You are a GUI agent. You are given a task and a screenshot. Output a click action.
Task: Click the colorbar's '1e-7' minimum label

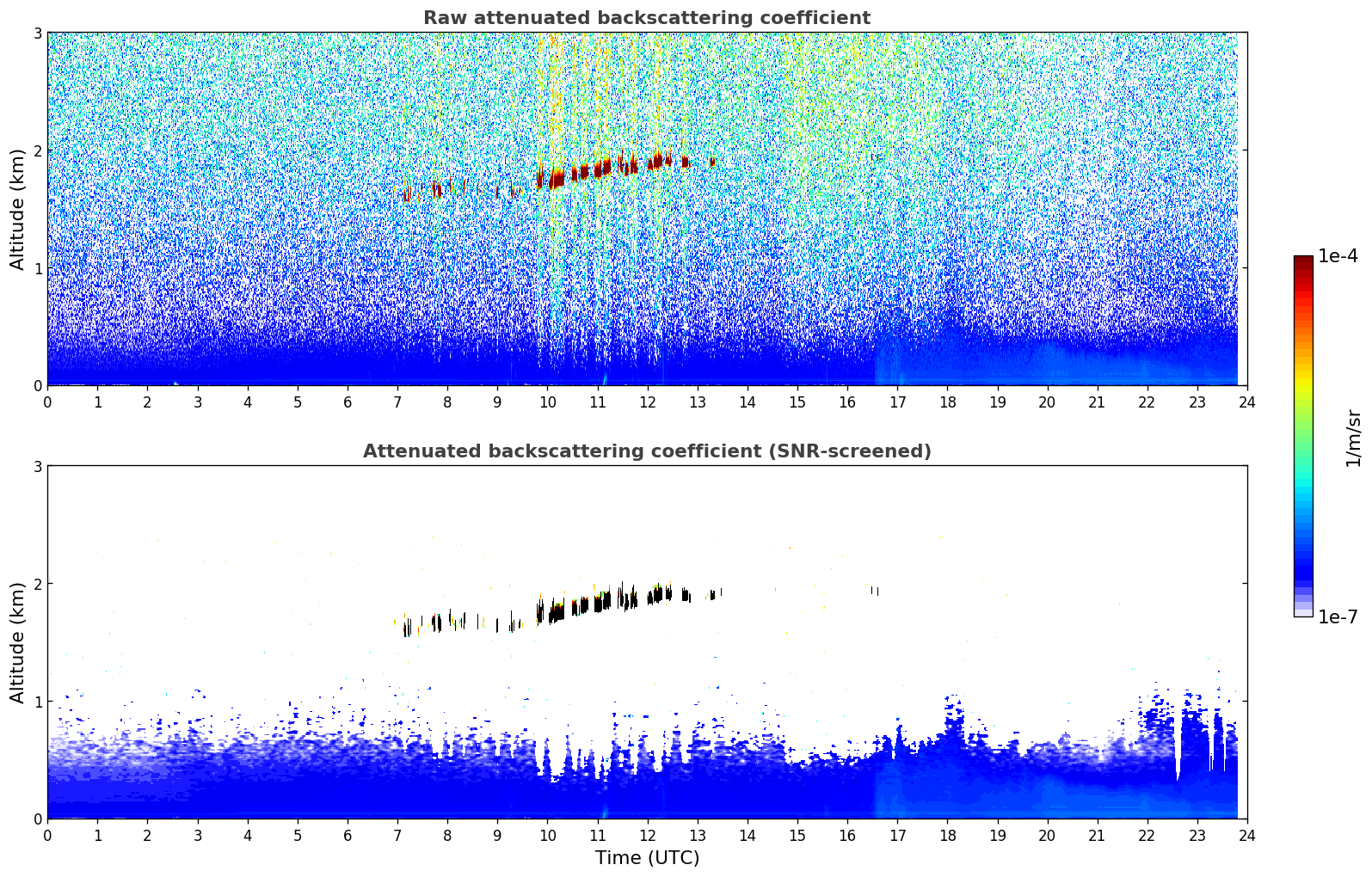pyautogui.click(x=1338, y=617)
